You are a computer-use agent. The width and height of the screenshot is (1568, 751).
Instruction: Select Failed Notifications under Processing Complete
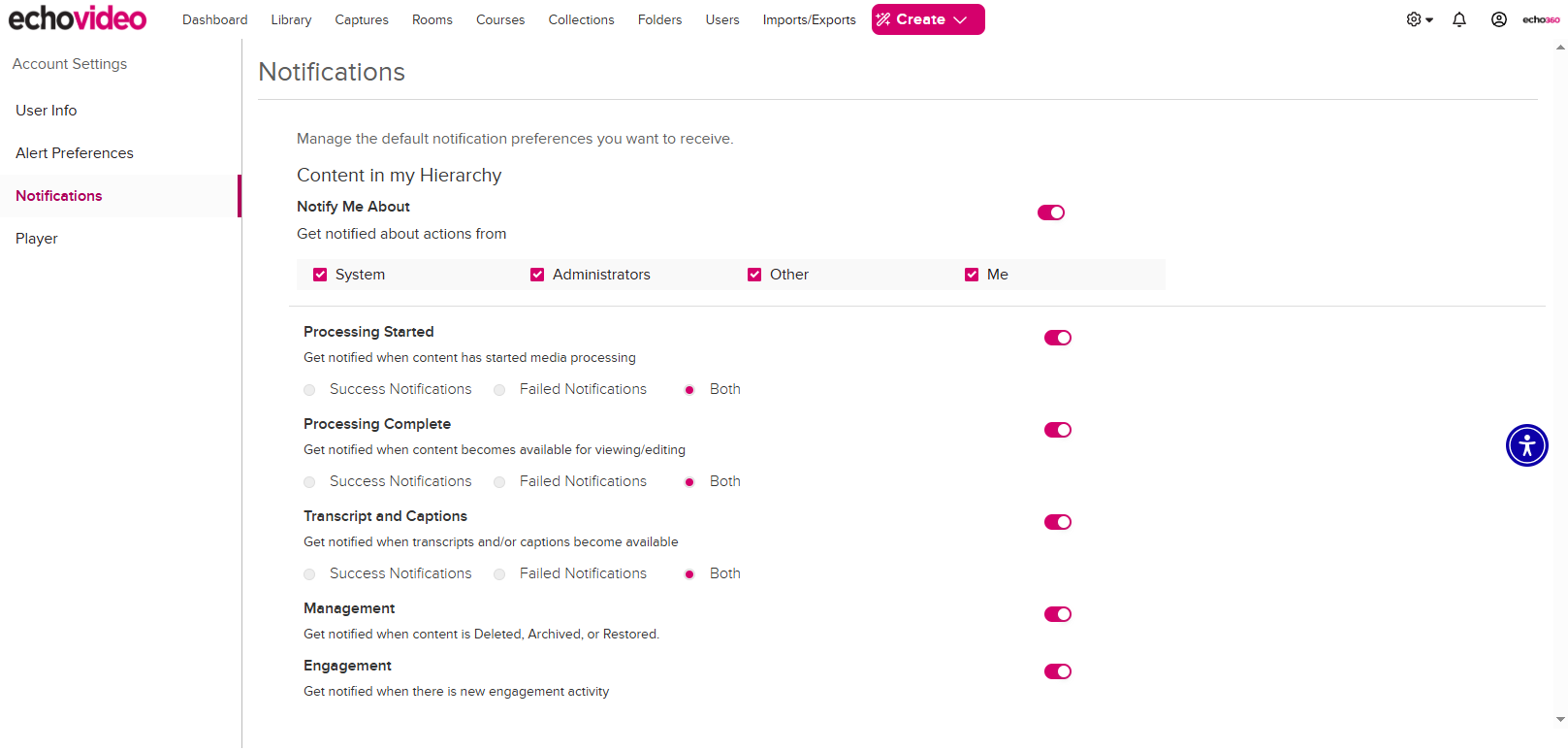click(x=499, y=482)
